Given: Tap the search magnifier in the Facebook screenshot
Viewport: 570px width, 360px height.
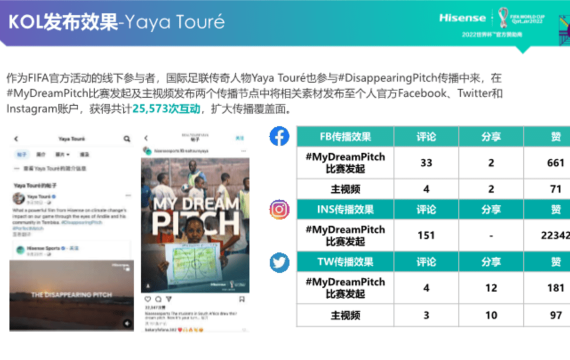Looking at the screenshot, I should coord(127,139).
